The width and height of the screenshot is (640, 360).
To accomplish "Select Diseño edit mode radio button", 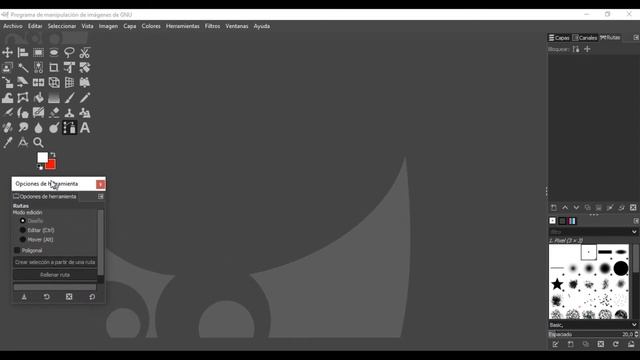I will (x=23, y=221).
